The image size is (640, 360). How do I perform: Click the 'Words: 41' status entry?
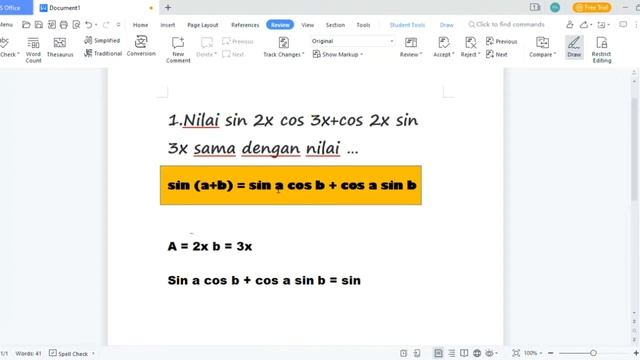[28, 353]
